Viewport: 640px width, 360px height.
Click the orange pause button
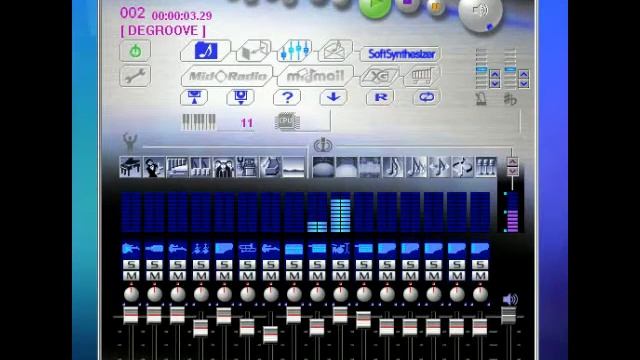[435, 7]
